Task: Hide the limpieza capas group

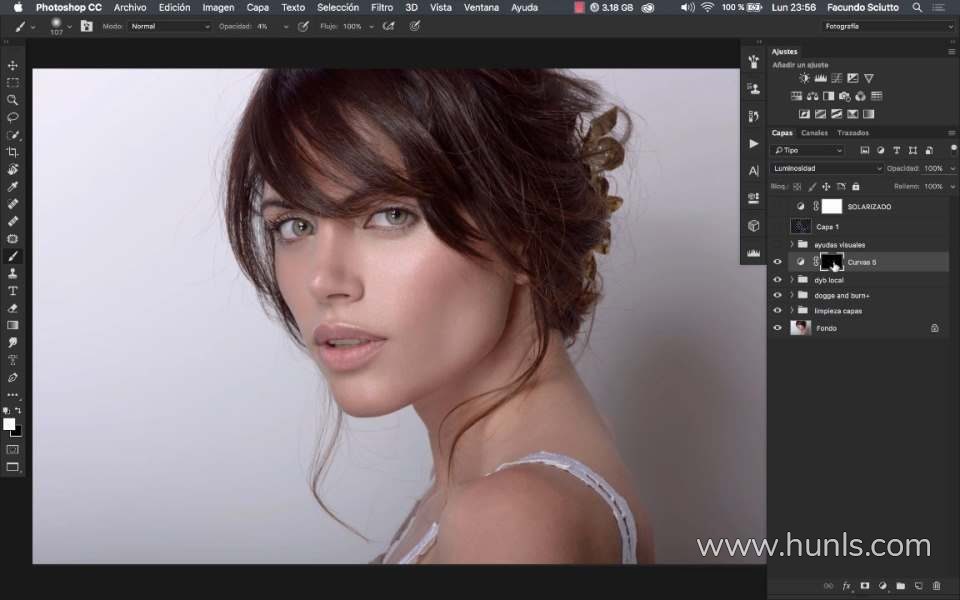Action: (x=777, y=310)
